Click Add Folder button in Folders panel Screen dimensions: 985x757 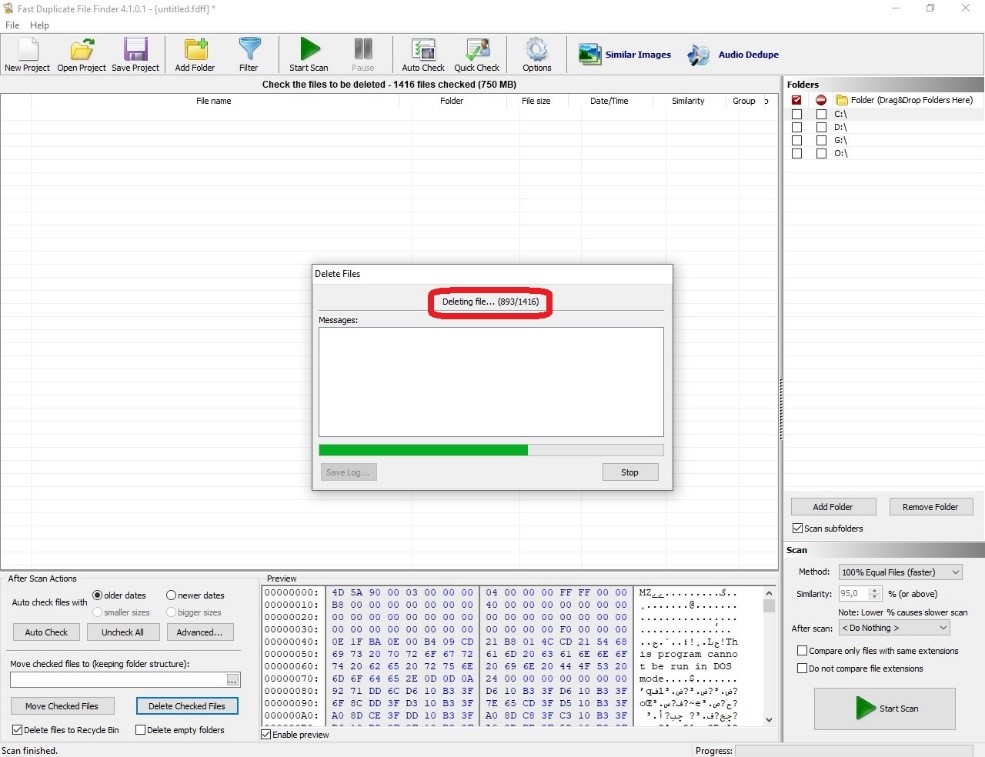(833, 506)
